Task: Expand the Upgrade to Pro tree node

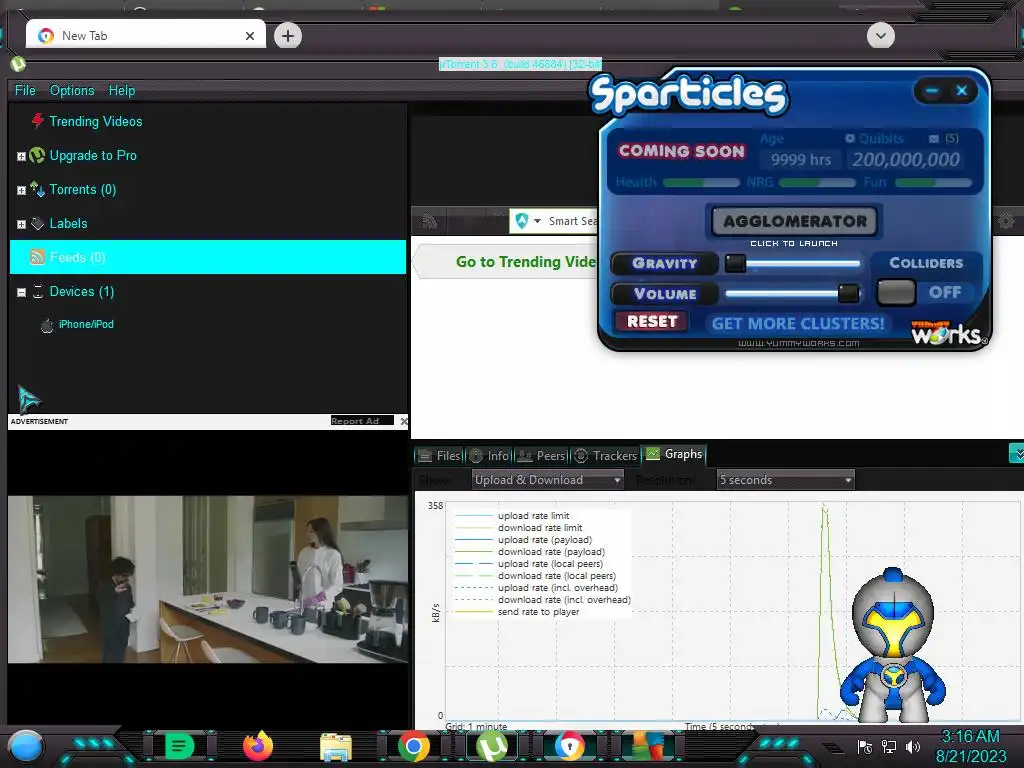Action: point(21,156)
